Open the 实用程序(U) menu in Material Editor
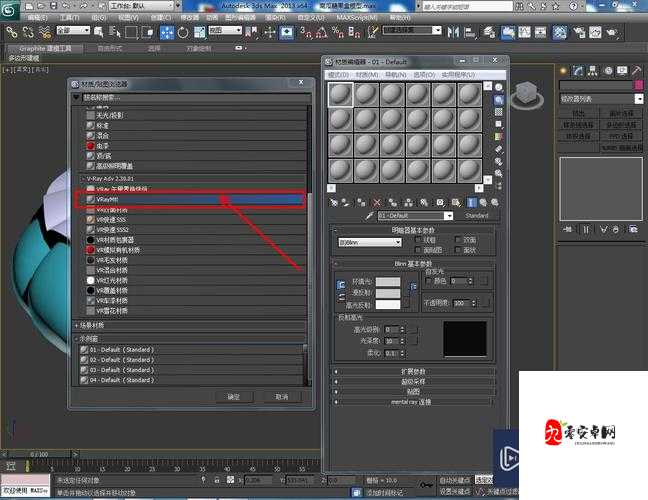This screenshot has height=500, width=648. coord(458,75)
